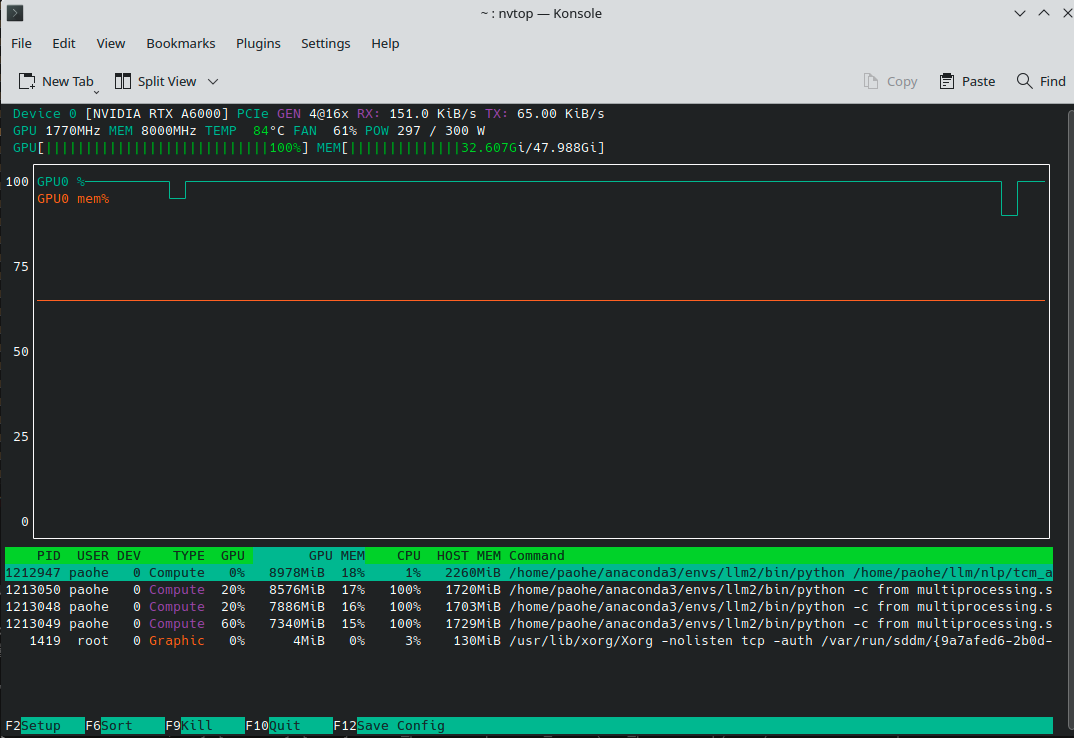Click the Find magnifier icon
The width and height of the screenshot is (1074, 738).
coord(1024,82)
